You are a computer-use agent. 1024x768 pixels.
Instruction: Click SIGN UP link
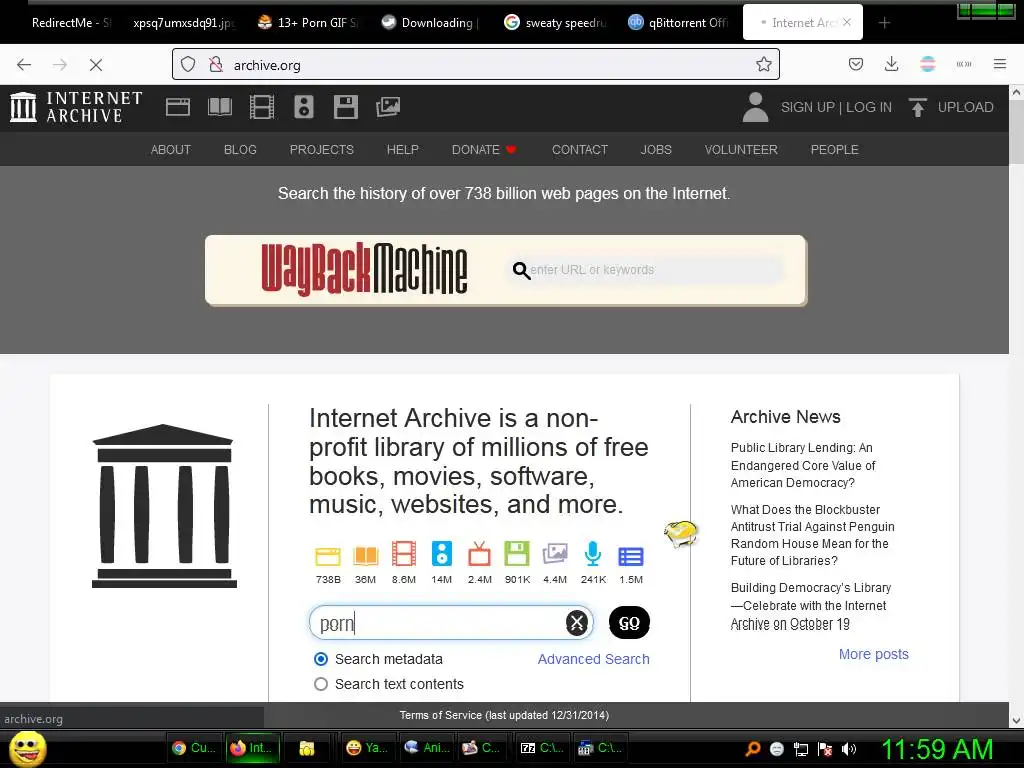(808, 107)
